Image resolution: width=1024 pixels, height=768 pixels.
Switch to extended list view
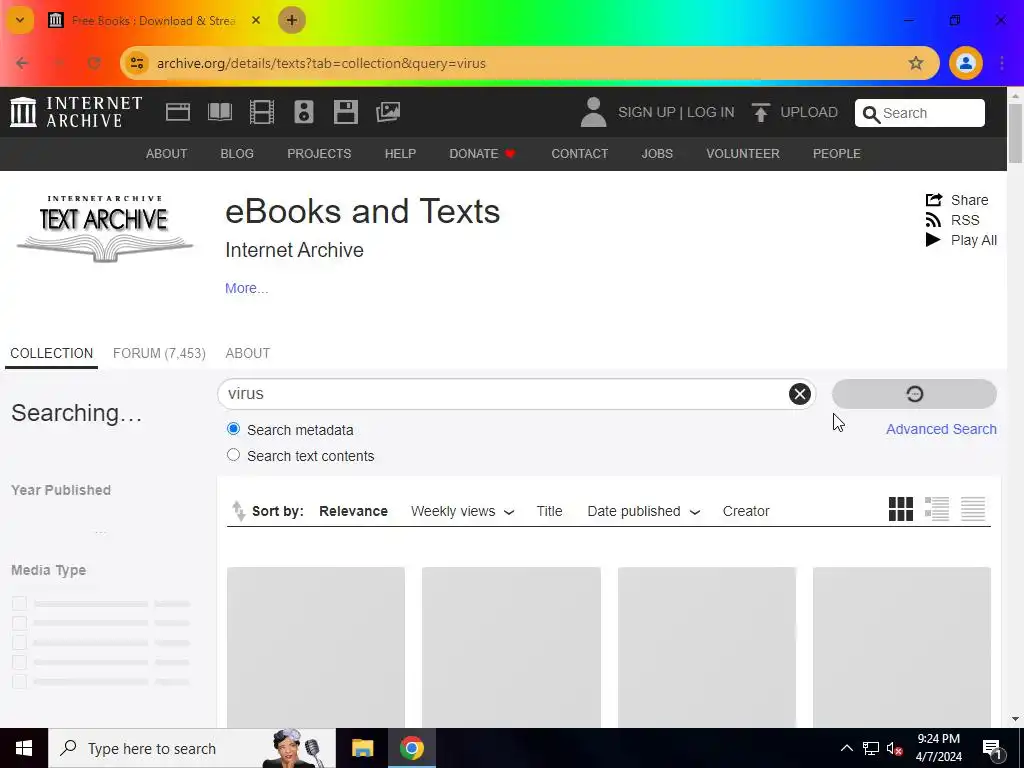click(x=936, y=509)
